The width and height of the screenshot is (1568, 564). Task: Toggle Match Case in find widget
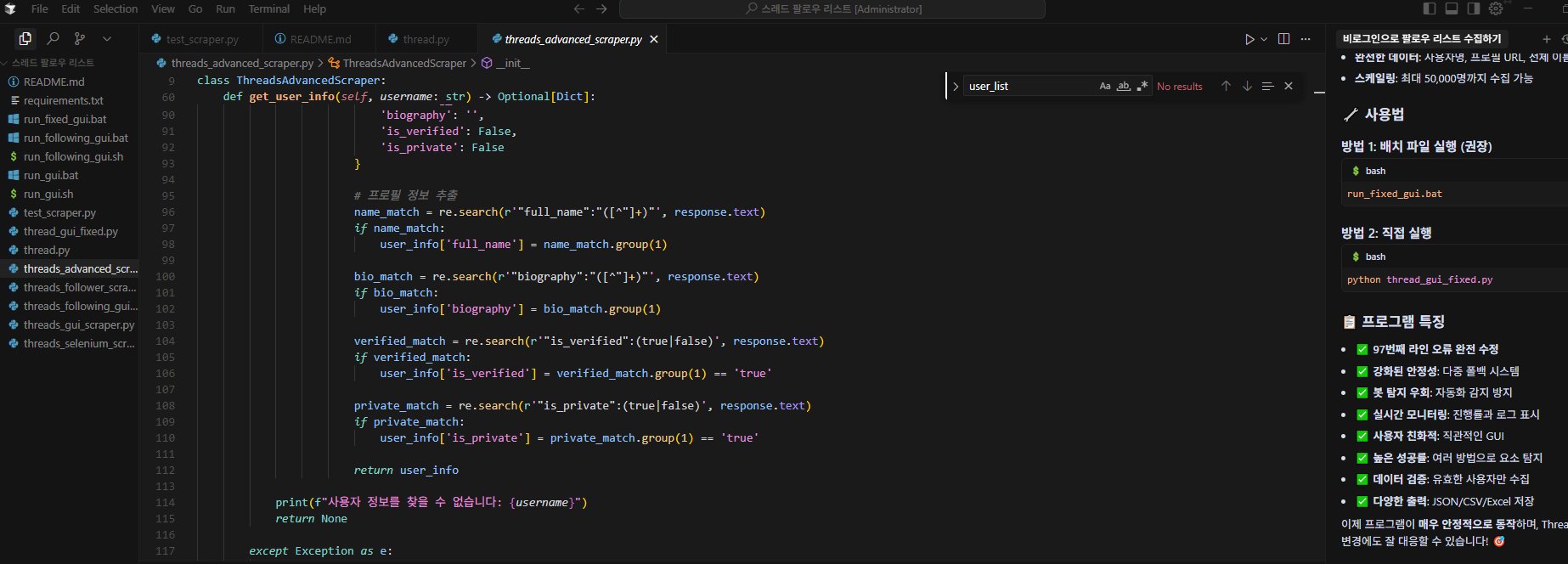(1105, 86)
